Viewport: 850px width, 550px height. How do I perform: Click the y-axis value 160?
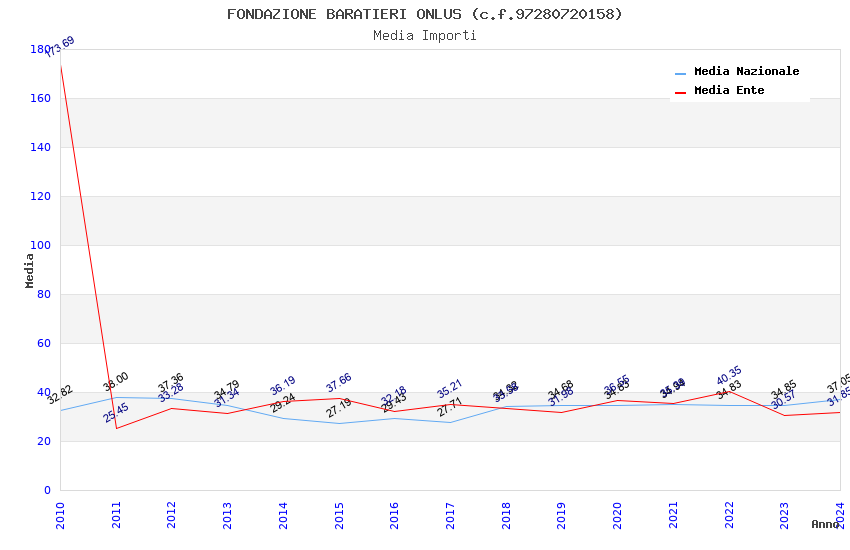pyautogui.click(x=41, y=99)
